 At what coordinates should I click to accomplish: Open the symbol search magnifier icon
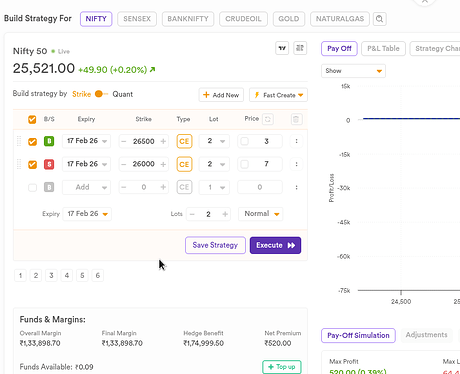point(380,19)
